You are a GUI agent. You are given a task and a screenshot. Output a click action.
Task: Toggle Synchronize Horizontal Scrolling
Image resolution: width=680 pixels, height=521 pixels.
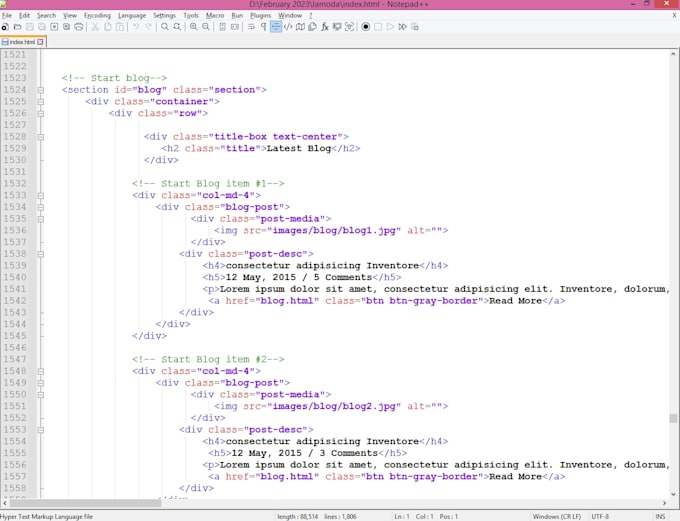tap(235, 27)
